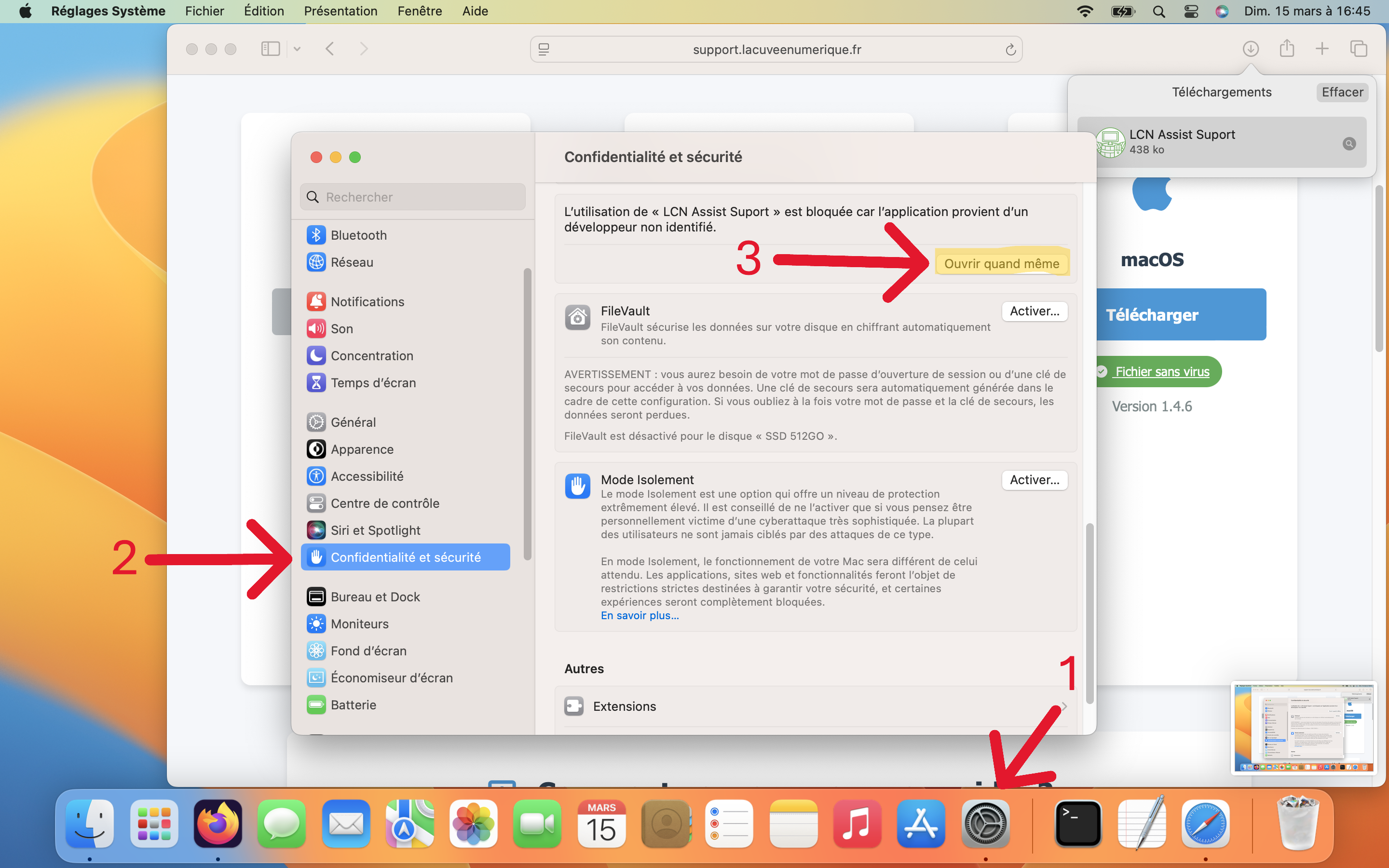Open Finder from the Dock
The width and height of the screenshot is (1389, 868).
point(90,824)
